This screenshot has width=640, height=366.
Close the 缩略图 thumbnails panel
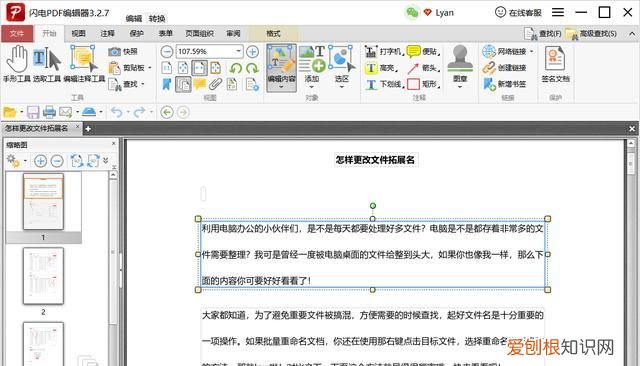click(113, 144)
